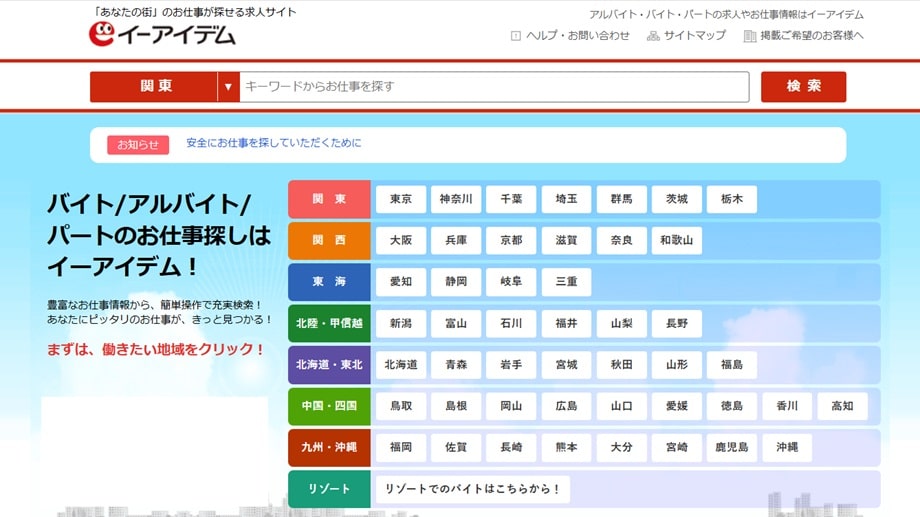Open the サイトマップ link
The width and height of the screenshot is (920, 517).
[695, 36]
